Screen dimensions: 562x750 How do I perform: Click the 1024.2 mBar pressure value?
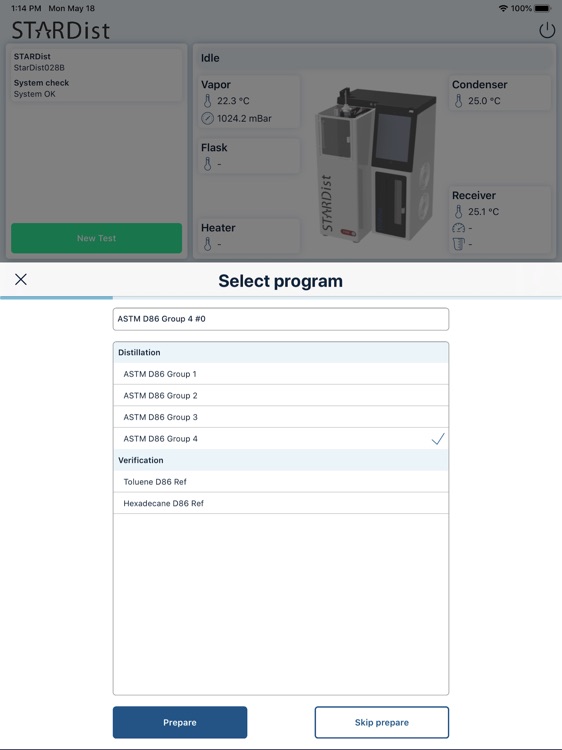(244, 118)
